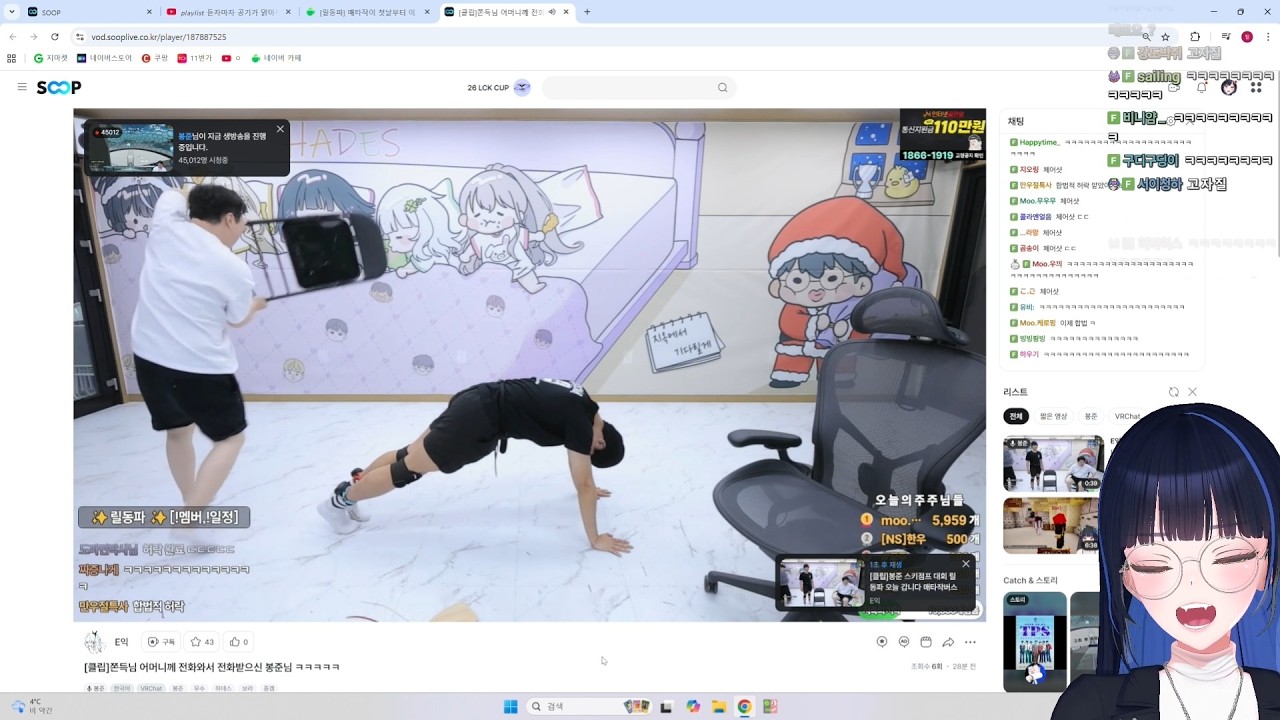The height and width of the screenshot is (720, 1280).
Task: Open the bookmarks apps grid icon
Action: [12, 58]
